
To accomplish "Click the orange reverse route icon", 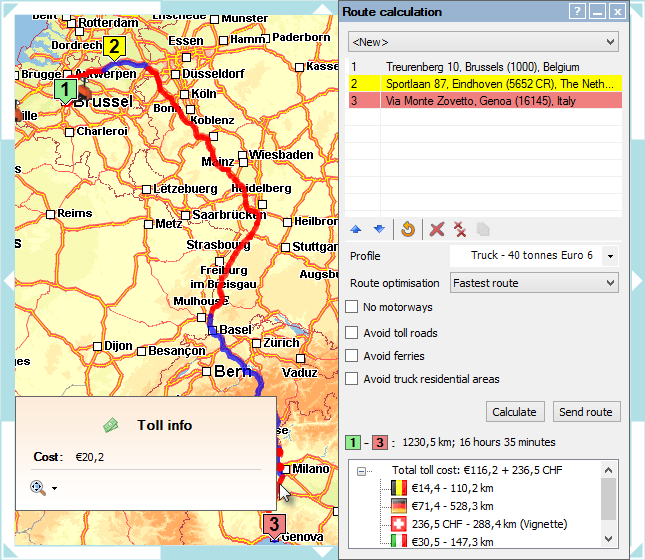I will point(407,229).
